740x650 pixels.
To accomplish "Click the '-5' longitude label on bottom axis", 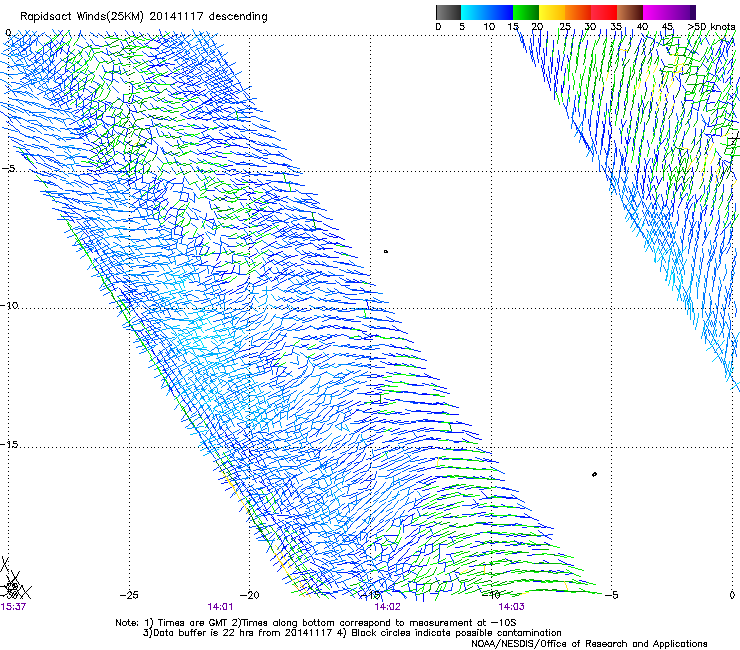I will point(611,595).
